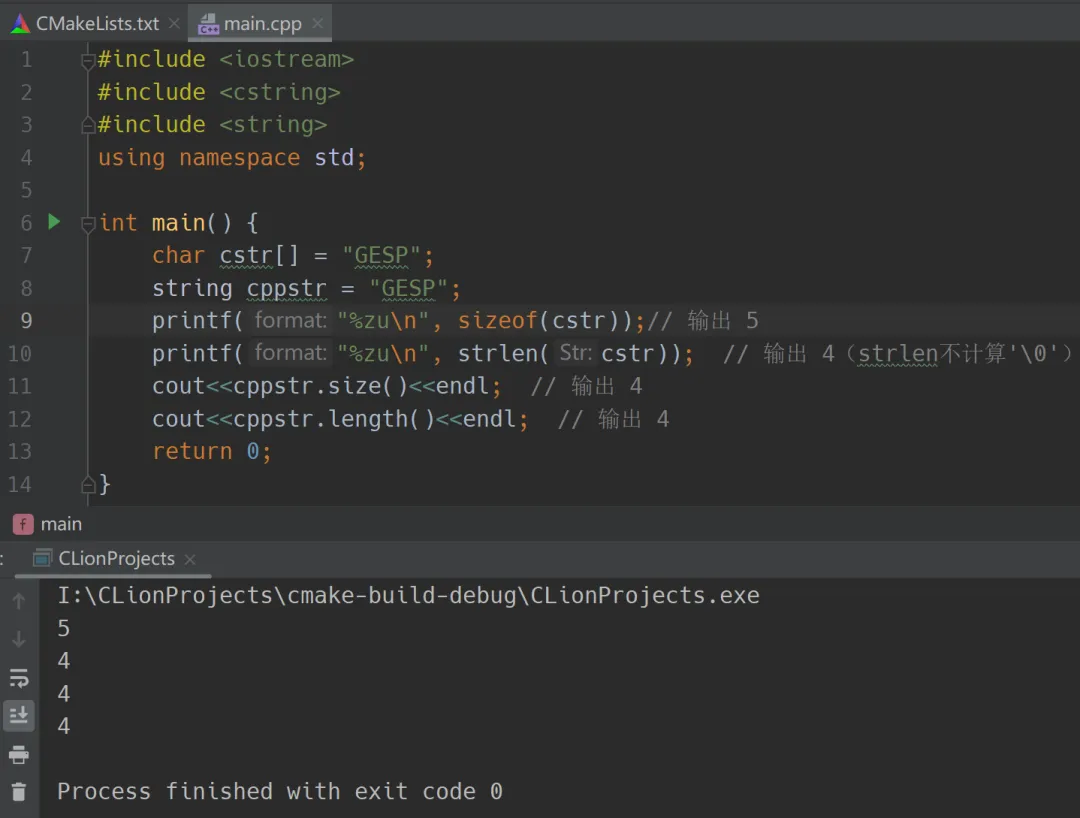Screen dimensions: 1080x818
Task: Click 'using namespace std;' on line 4
Action: tap(232, 158)
